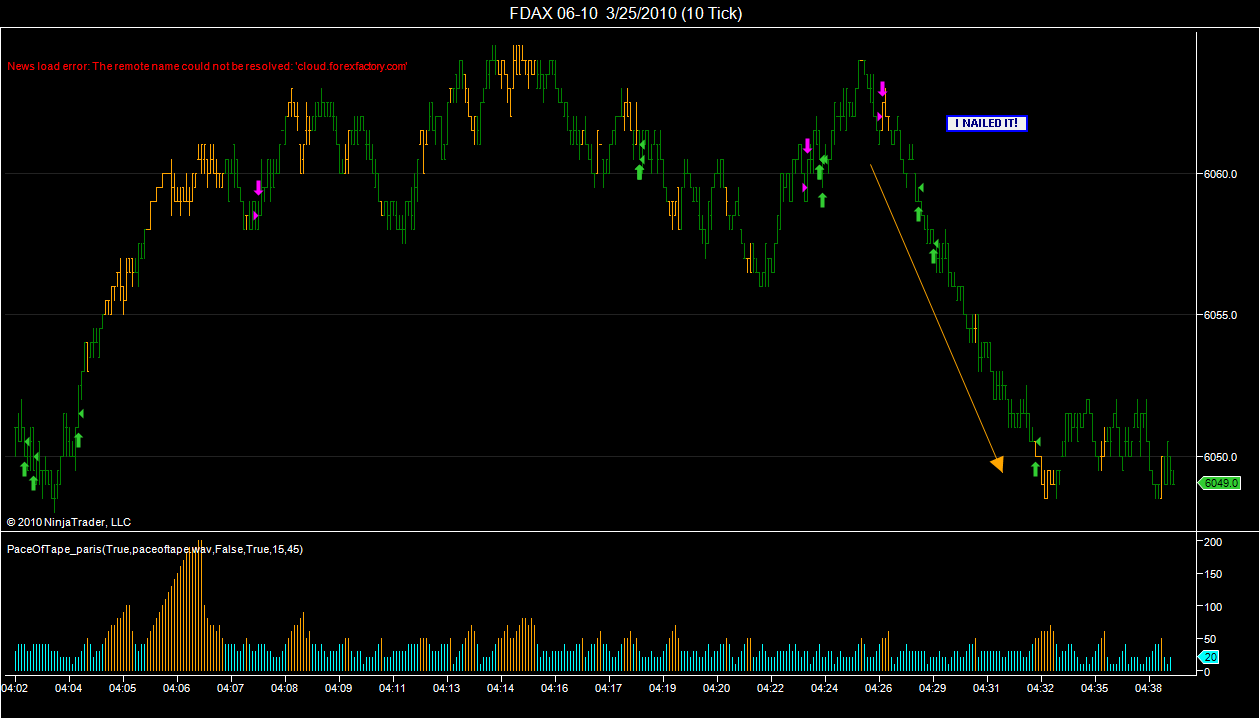This screenshot has height=719, width=1260.
Task: Click the topmost magenta down arrow near 04:26
Action: click(882, 89)
